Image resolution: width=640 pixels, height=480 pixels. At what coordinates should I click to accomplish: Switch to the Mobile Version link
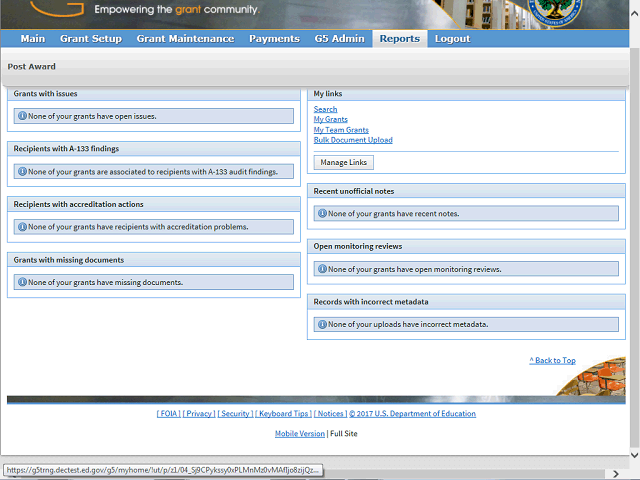300,434
